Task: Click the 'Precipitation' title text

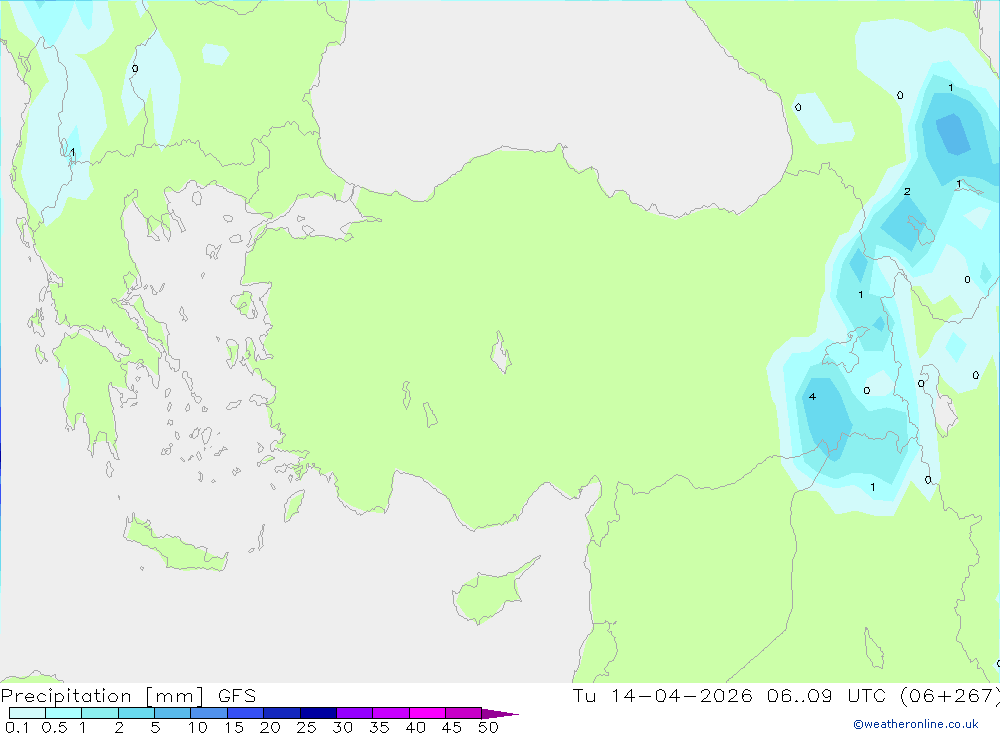Action: pos(66,696)
